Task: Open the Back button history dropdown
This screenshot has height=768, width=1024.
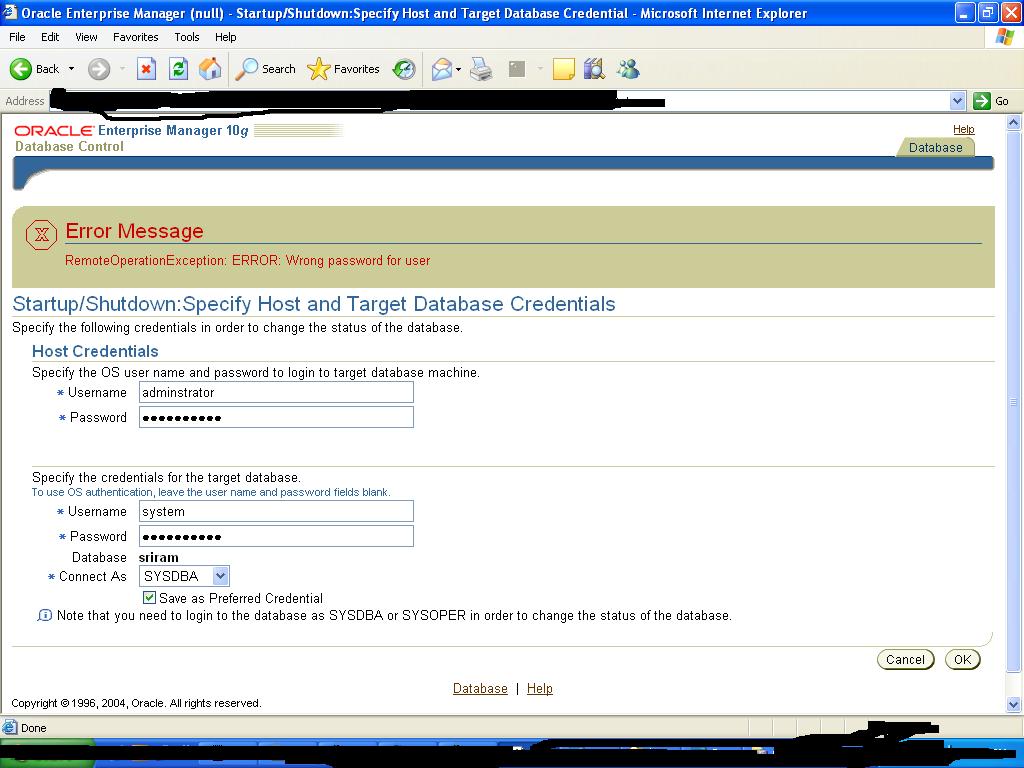Action: click(71, 69)
